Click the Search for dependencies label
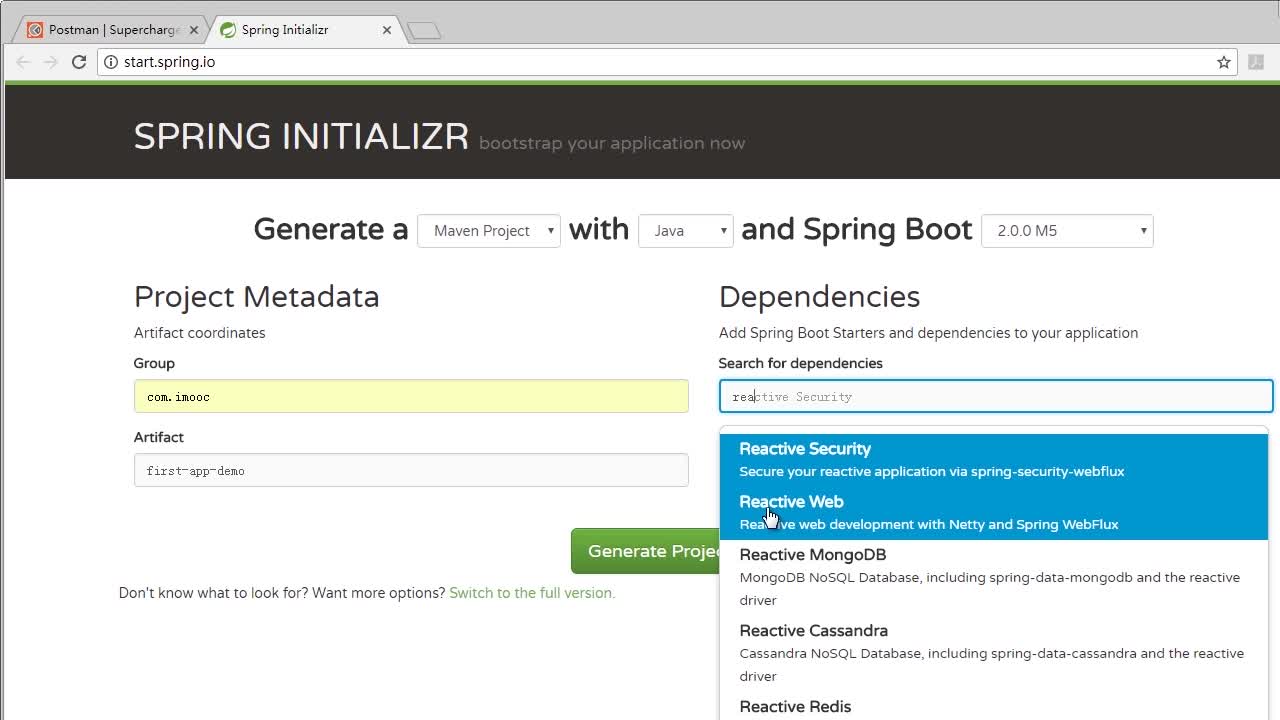Image resolution: width=1280 pixels, height=720 pixels. click(801, 363)
